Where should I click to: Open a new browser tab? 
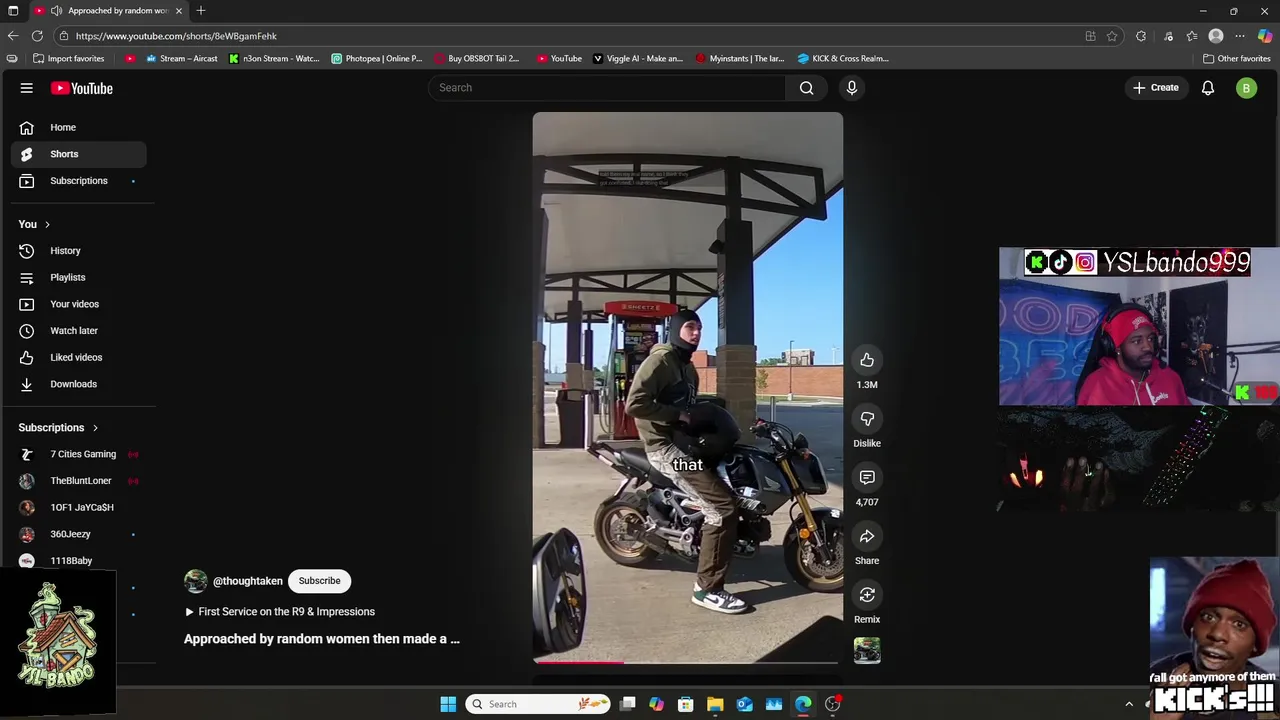[x=201, y=11]
